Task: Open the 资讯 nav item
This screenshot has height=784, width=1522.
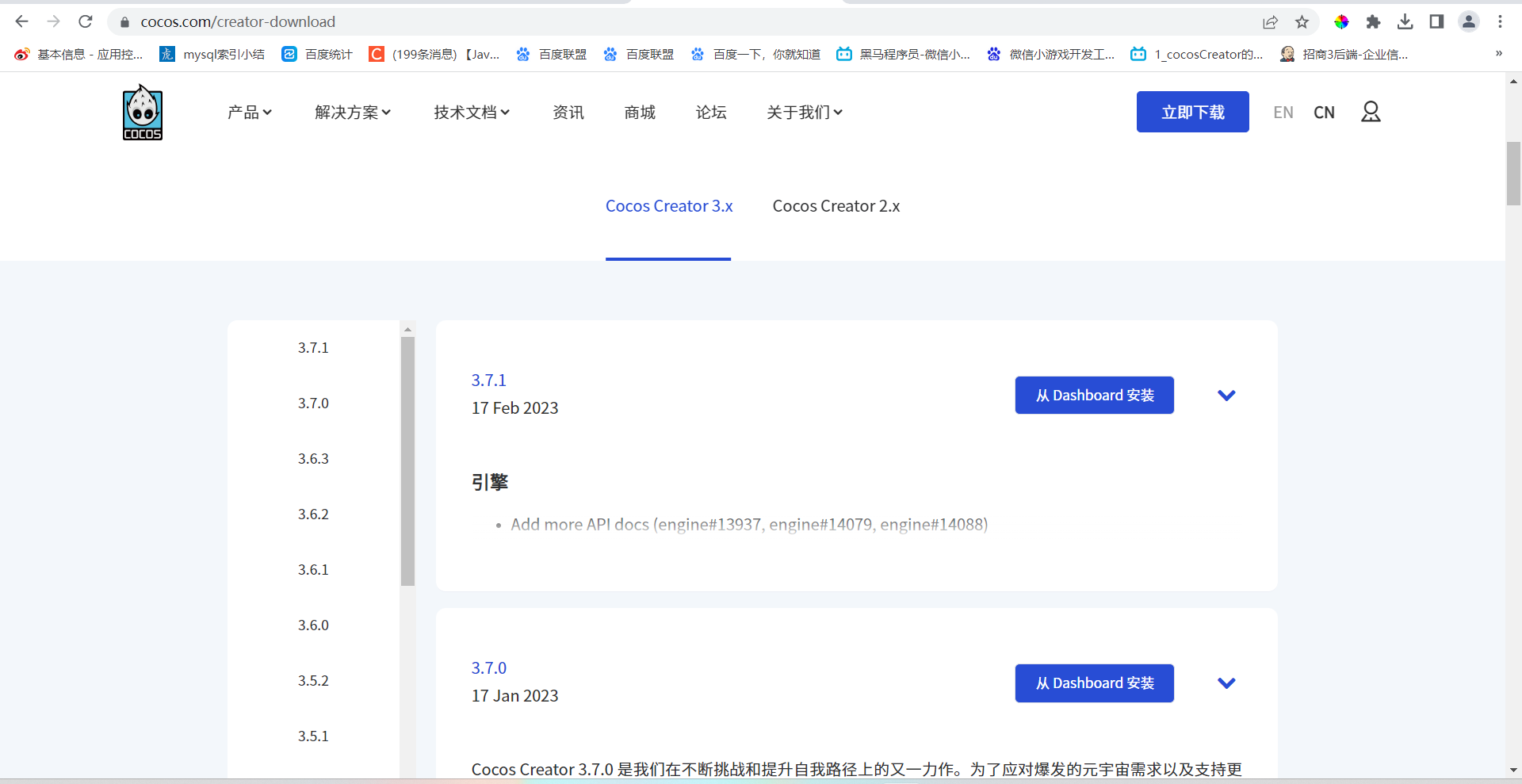Action: (568, 113)
